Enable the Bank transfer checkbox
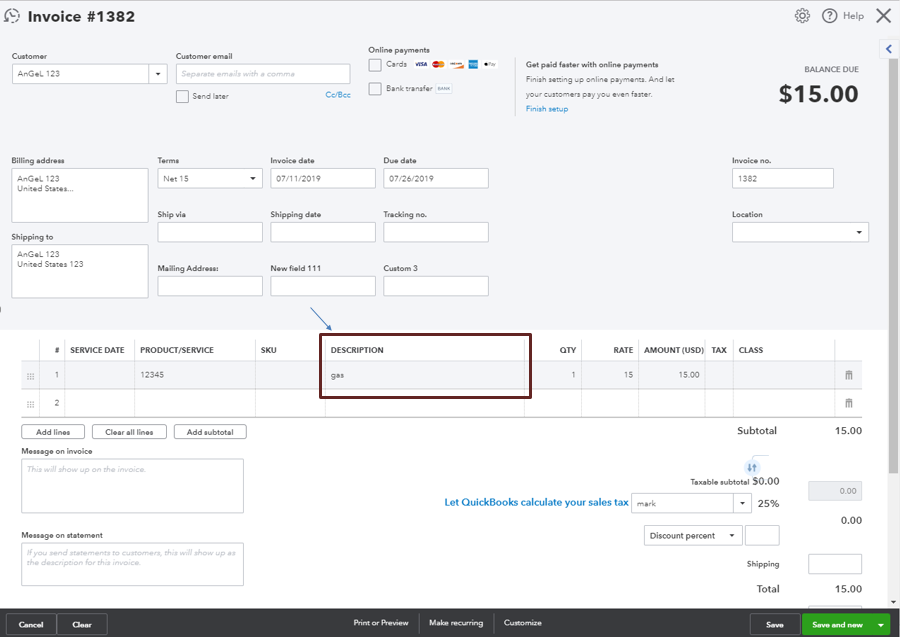The width and height of the screenshot is (900, 637). point(375,88)
